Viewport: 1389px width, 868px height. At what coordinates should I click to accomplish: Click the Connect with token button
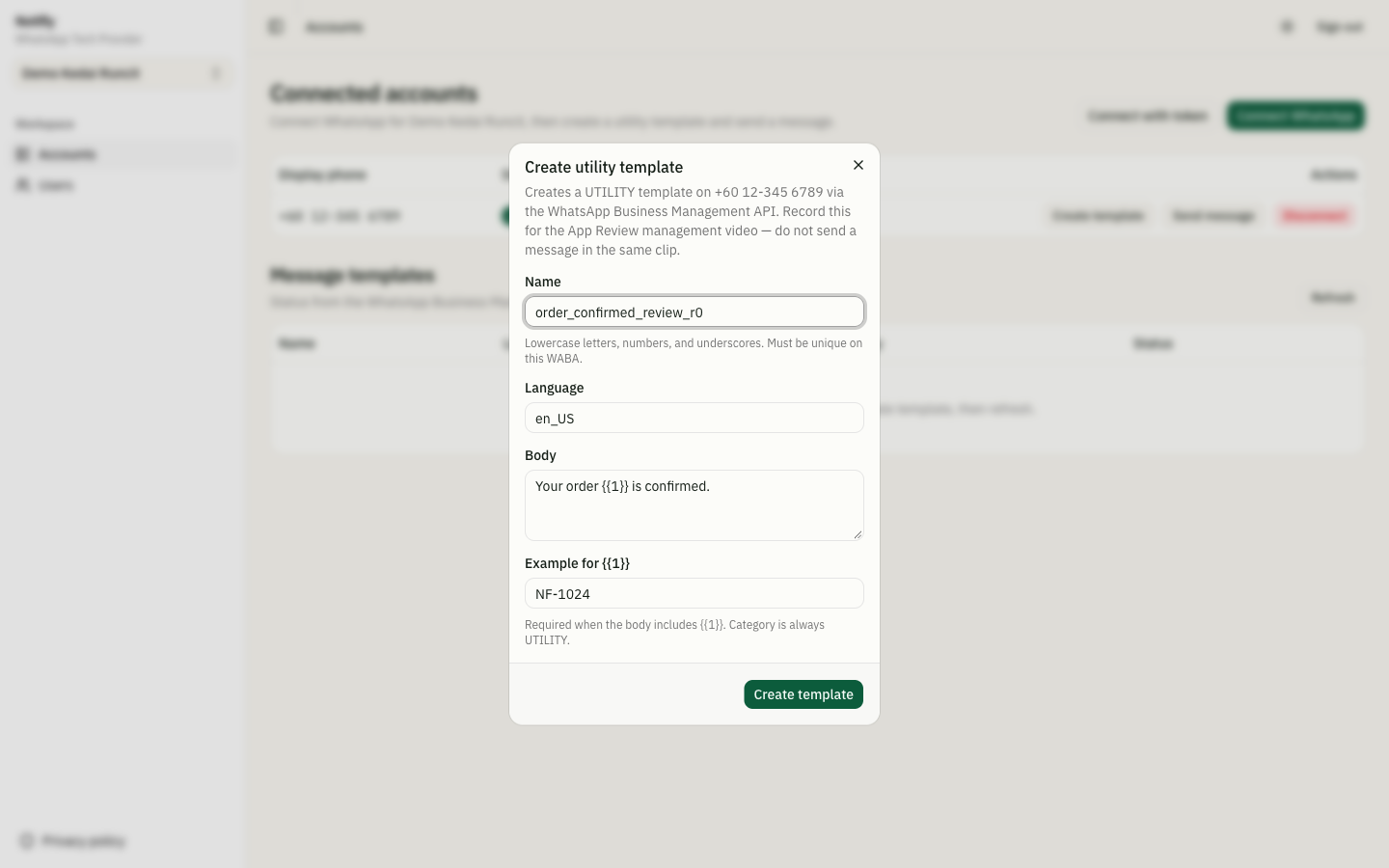[x=1148, y=116]
